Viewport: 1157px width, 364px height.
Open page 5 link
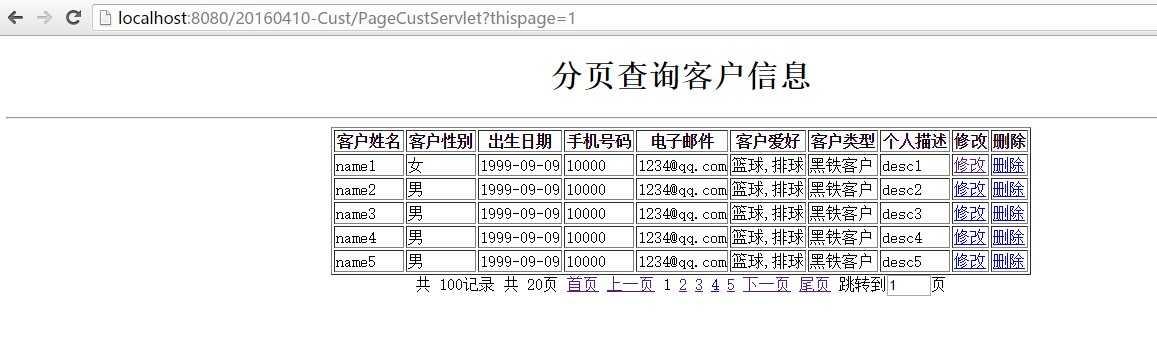731,286
